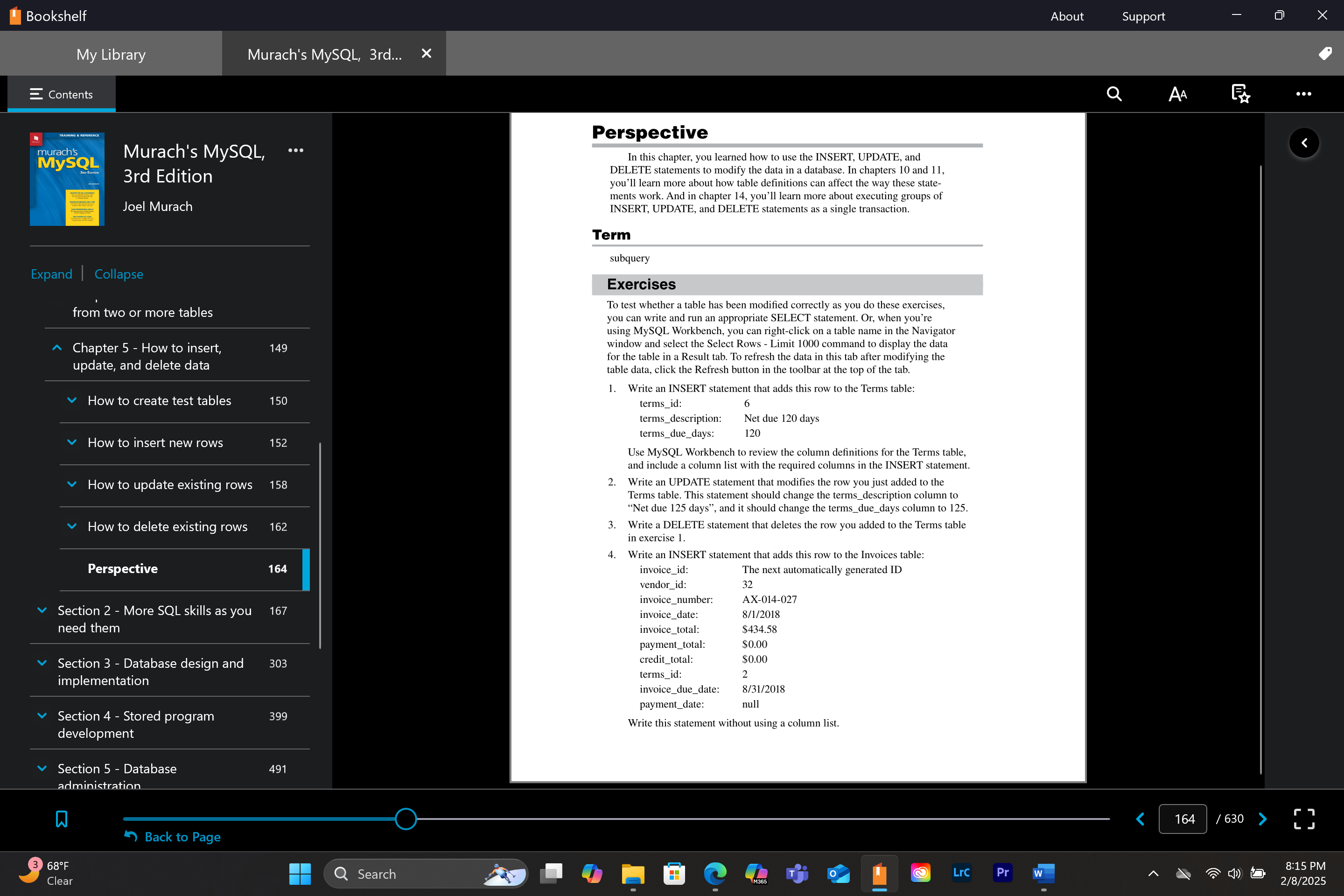Screen dimensions: 1344x896
Task: Go to previous page arrow
Action: 1140,819
